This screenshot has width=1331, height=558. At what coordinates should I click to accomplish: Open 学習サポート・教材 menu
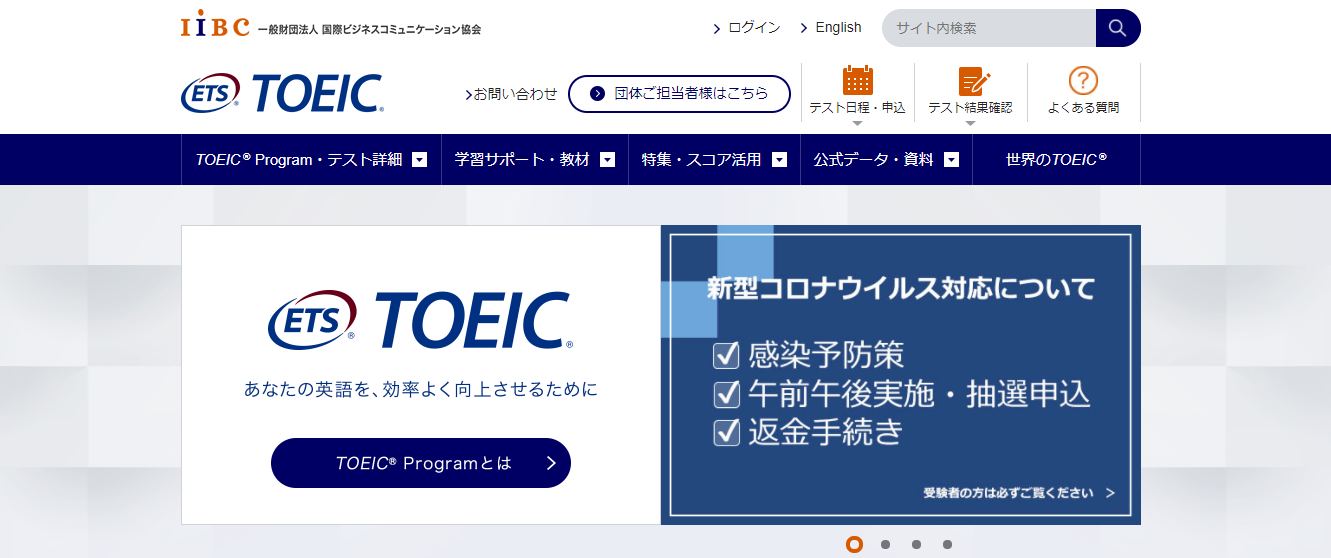click(x=535, y=159)
